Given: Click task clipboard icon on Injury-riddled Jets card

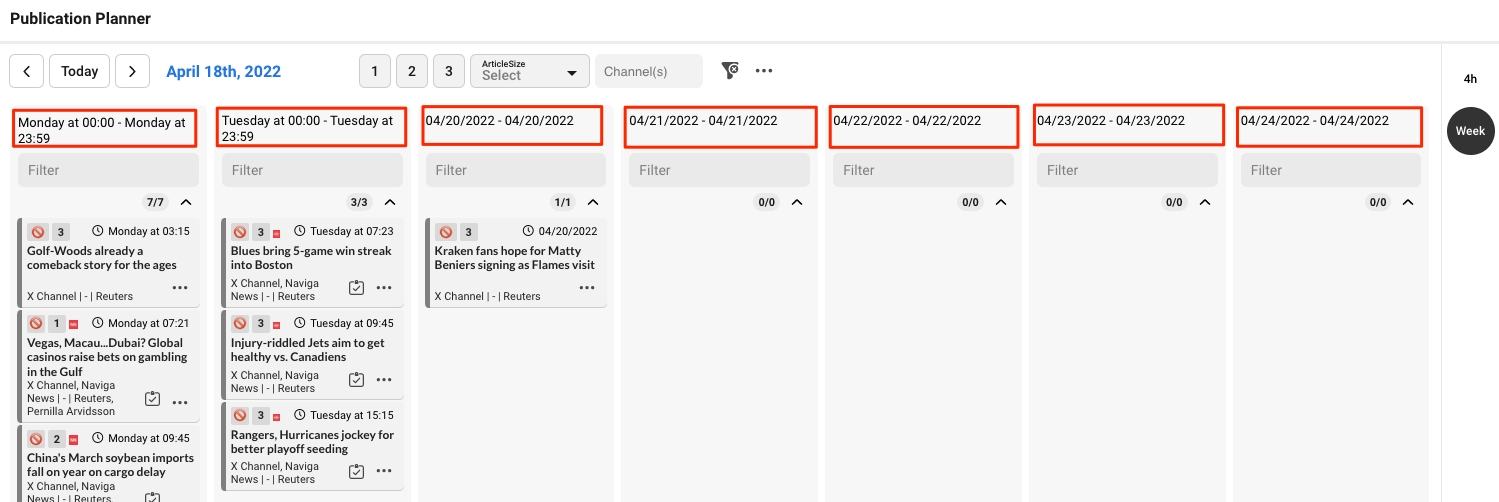Looking at the screenshot, I should click(x=356, y=380).
